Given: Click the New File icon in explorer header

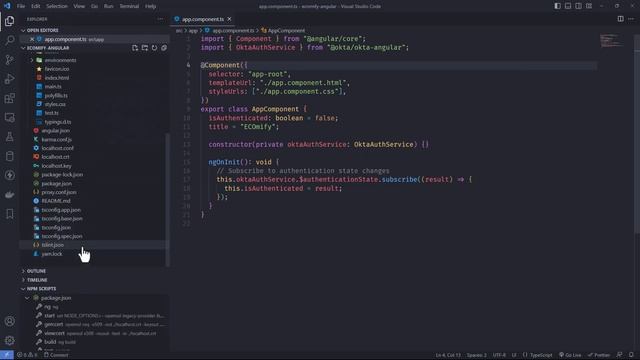Looking at the screenshot, I should tap(135, 48).
